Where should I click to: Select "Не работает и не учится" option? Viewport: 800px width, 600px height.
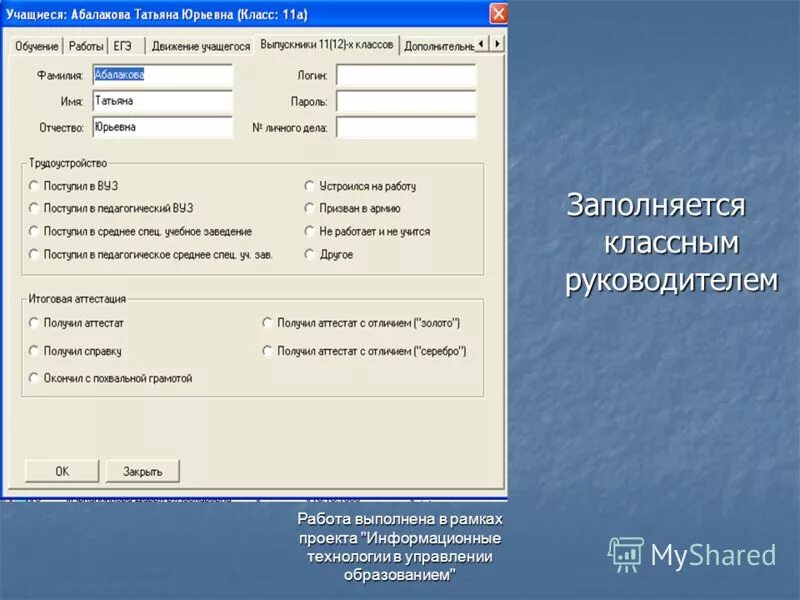308,230
